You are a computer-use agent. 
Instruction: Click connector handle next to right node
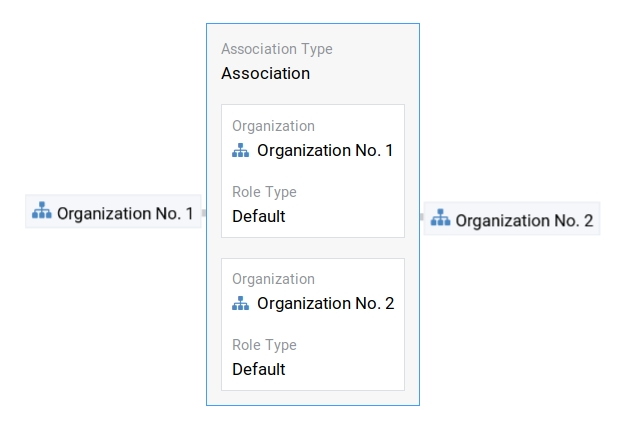pyautogui.click(x=422, y=216)
